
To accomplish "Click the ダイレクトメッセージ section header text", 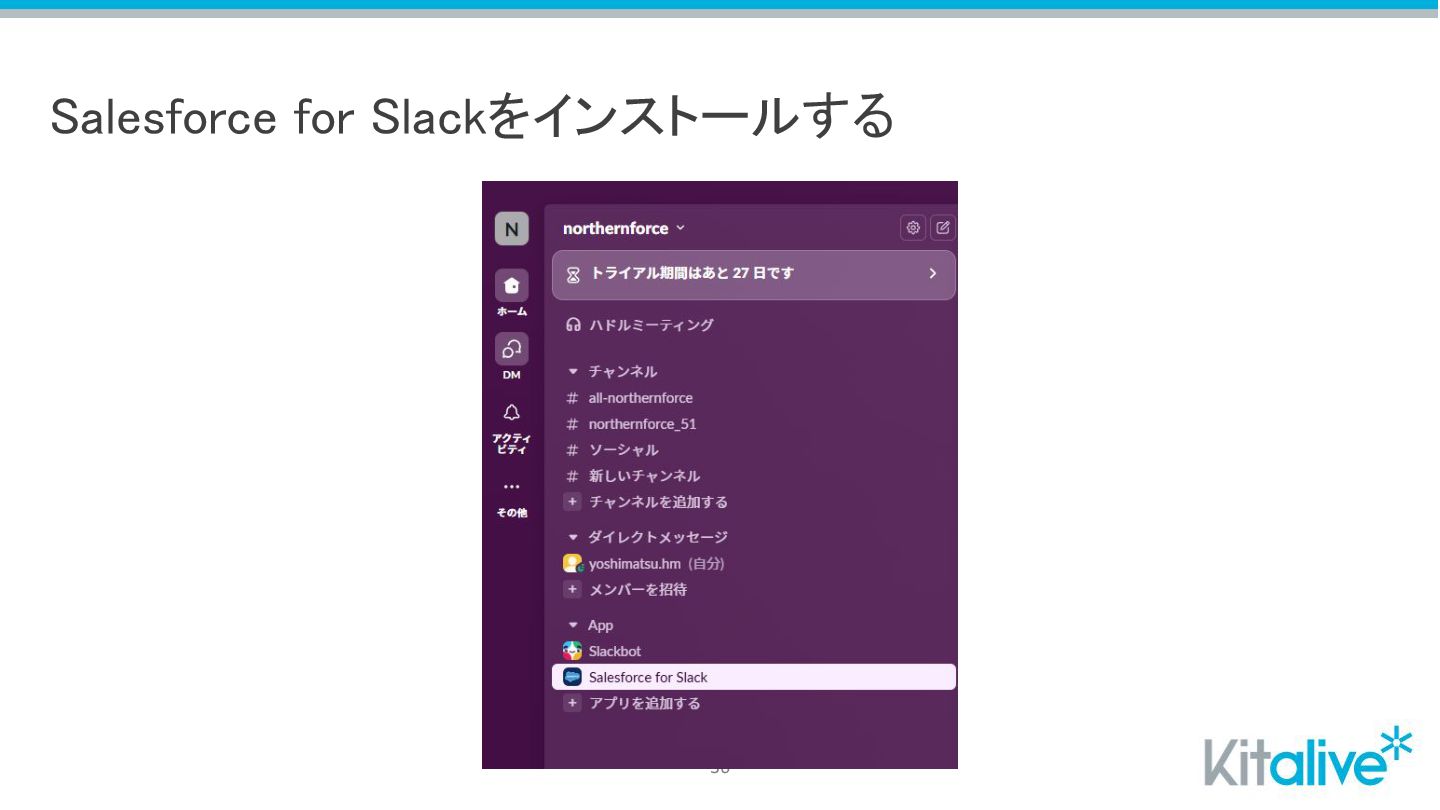I will (x=658, y=538).
